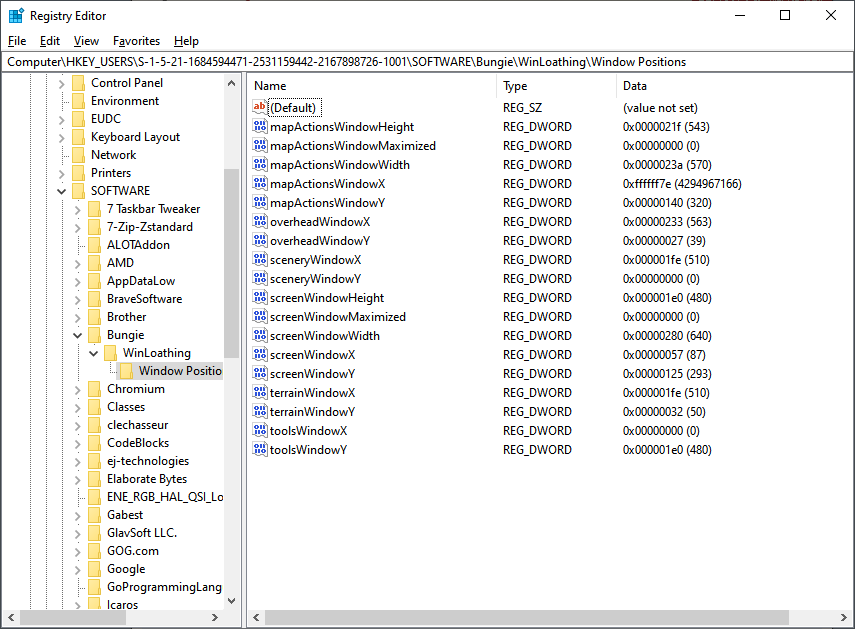Viewport: 855px width, 629px height.
Task: Click the toolsWindowX value icon
Action: [260, 431]
